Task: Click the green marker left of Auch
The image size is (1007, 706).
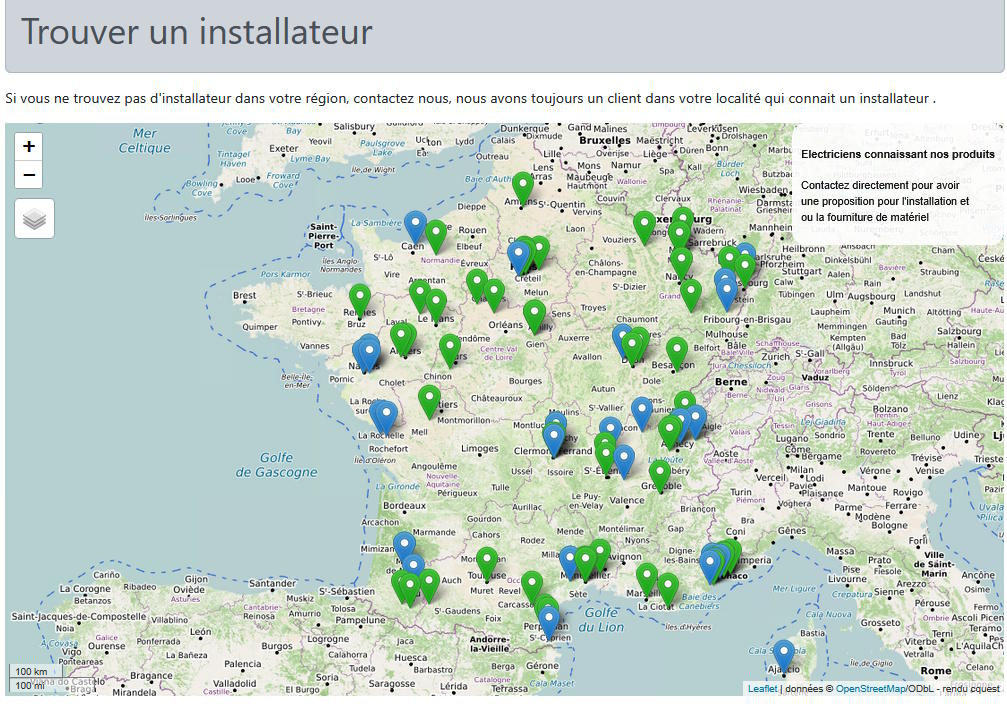Action: 429,585
